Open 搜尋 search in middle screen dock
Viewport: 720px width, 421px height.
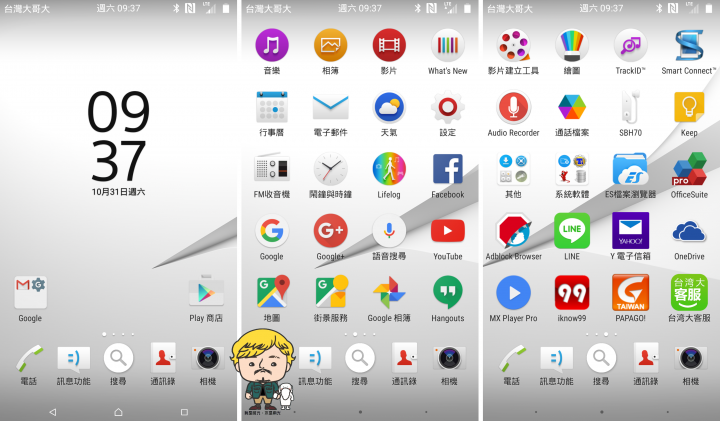pyautogui.click(x=360, y=358)
